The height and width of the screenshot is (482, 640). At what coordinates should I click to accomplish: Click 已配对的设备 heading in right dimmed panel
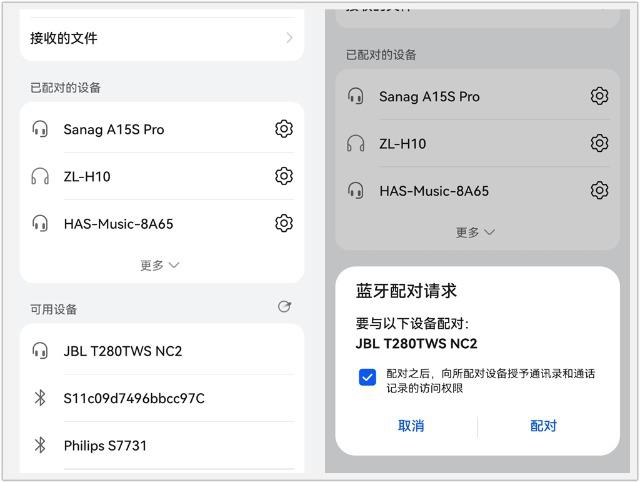click(381, 55)
